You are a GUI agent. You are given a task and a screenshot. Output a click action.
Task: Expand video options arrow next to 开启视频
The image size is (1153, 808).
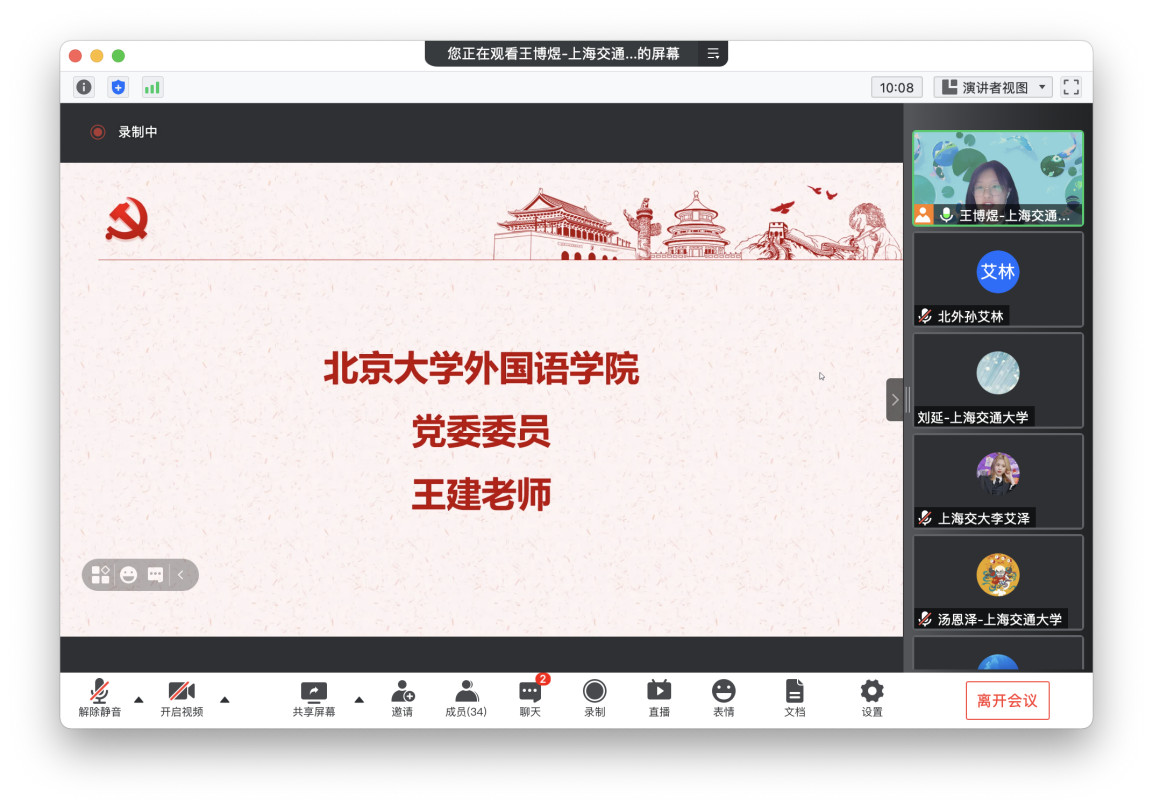click(x=225, y=700)
